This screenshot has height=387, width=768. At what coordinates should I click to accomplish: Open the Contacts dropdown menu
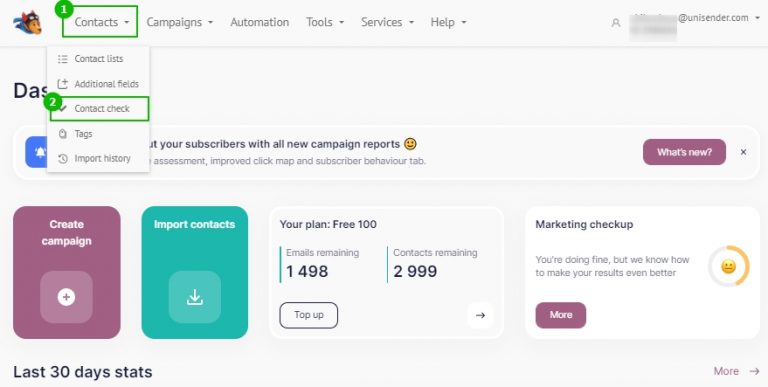click(x=100, y=22)
